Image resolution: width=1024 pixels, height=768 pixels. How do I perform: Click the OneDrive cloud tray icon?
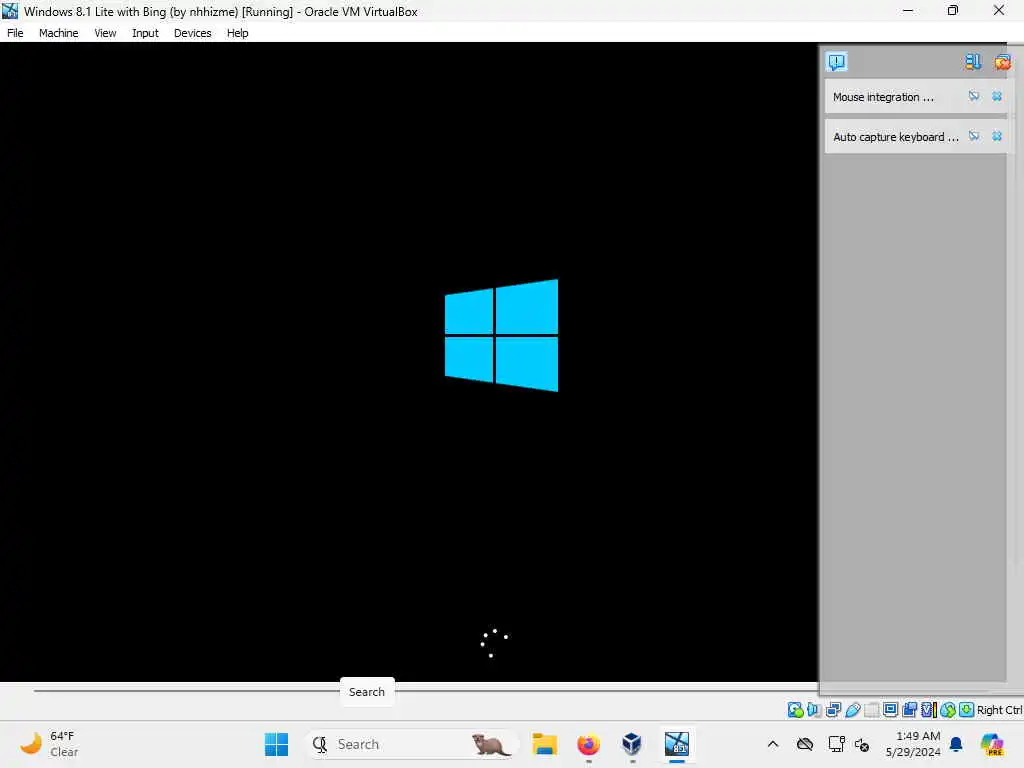(x=805, y=744)
